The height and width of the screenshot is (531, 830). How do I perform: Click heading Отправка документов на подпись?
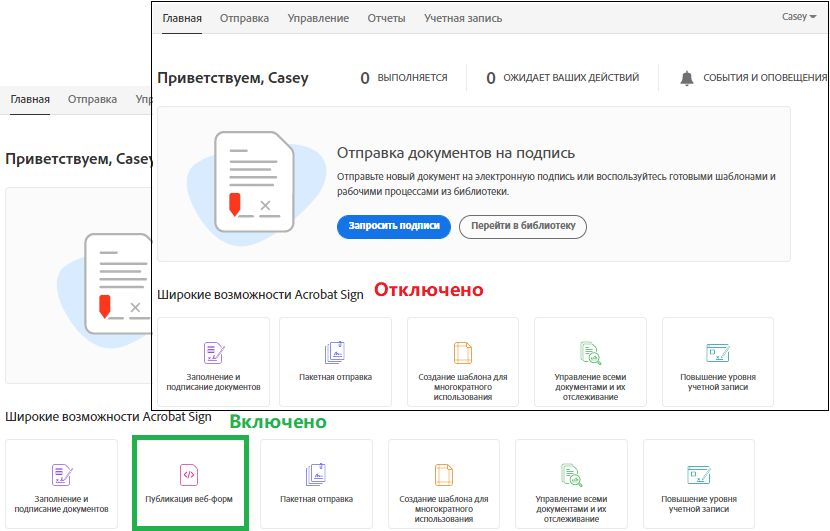pos(456,153)
